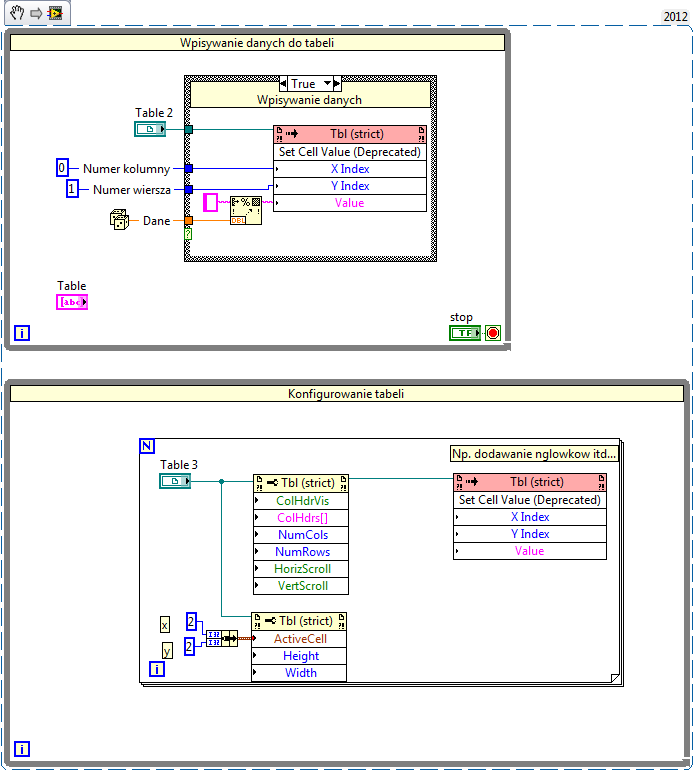Click the teal Table 2 tunnel on case structure
This screenshot has height=771, width=694.
click(x=188, y=130)
